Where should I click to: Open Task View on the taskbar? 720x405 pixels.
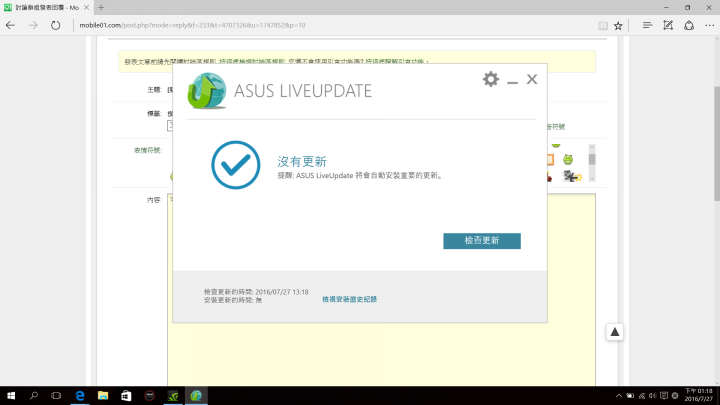pos(56,395)
